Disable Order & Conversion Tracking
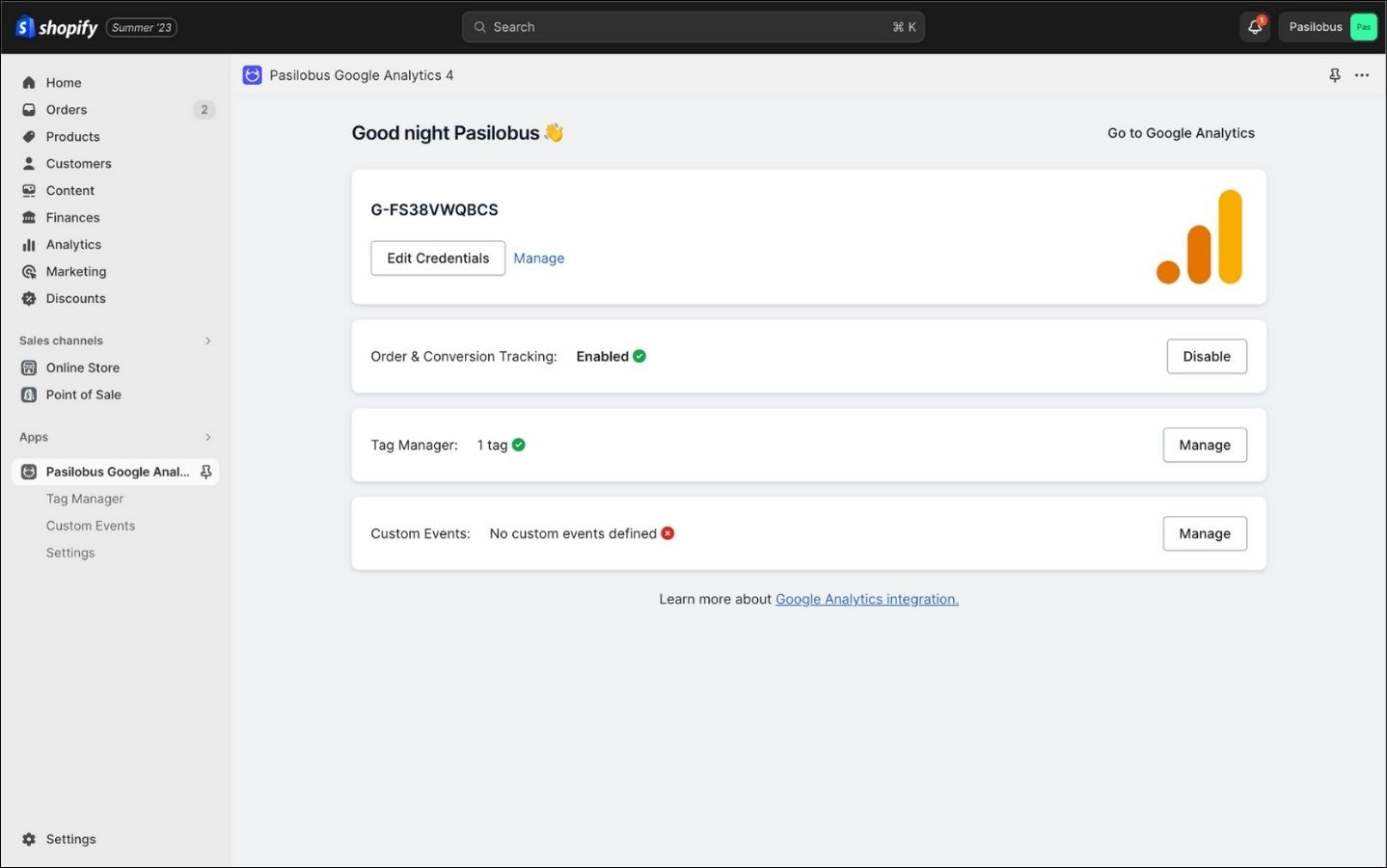The height and width of the screenshot is (868, 1387). pos(1206,356)
